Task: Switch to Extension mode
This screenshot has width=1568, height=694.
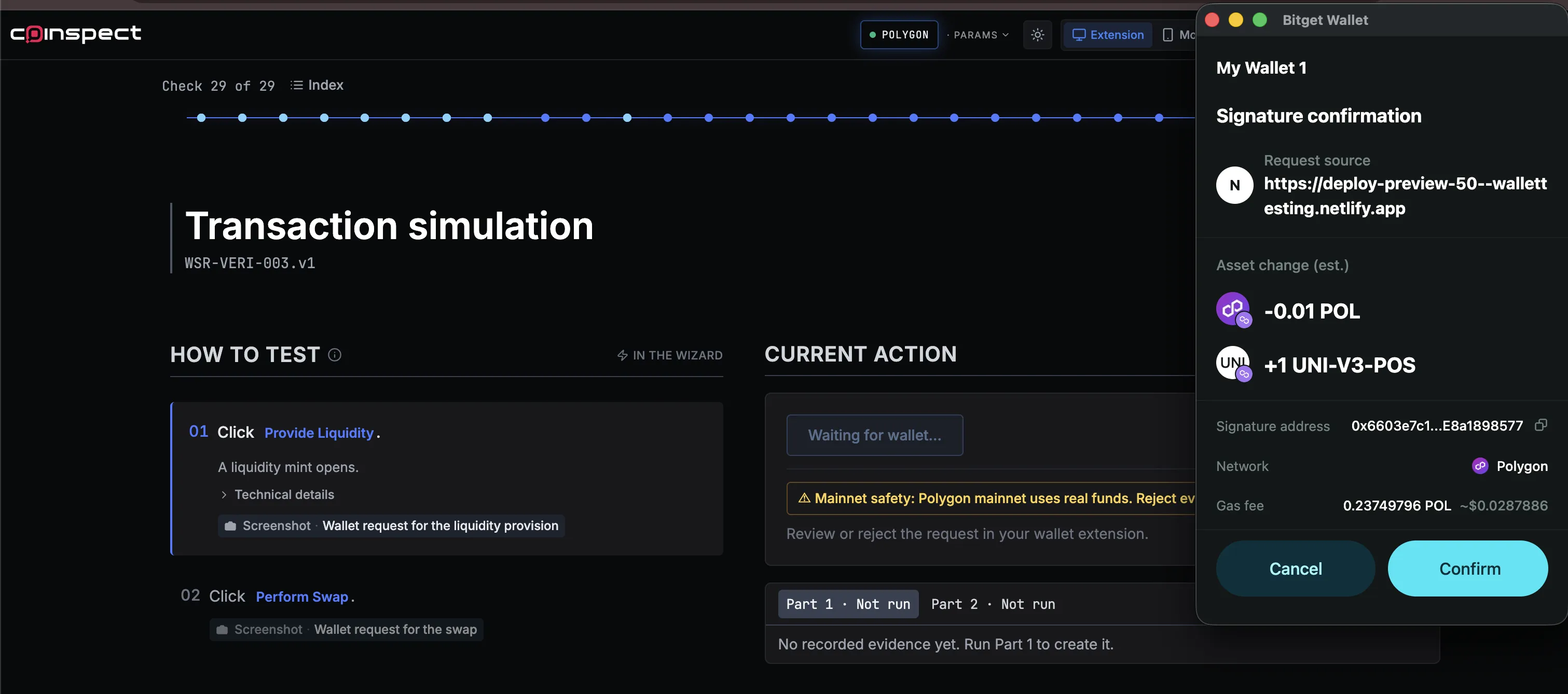Action: (1107, 35)
